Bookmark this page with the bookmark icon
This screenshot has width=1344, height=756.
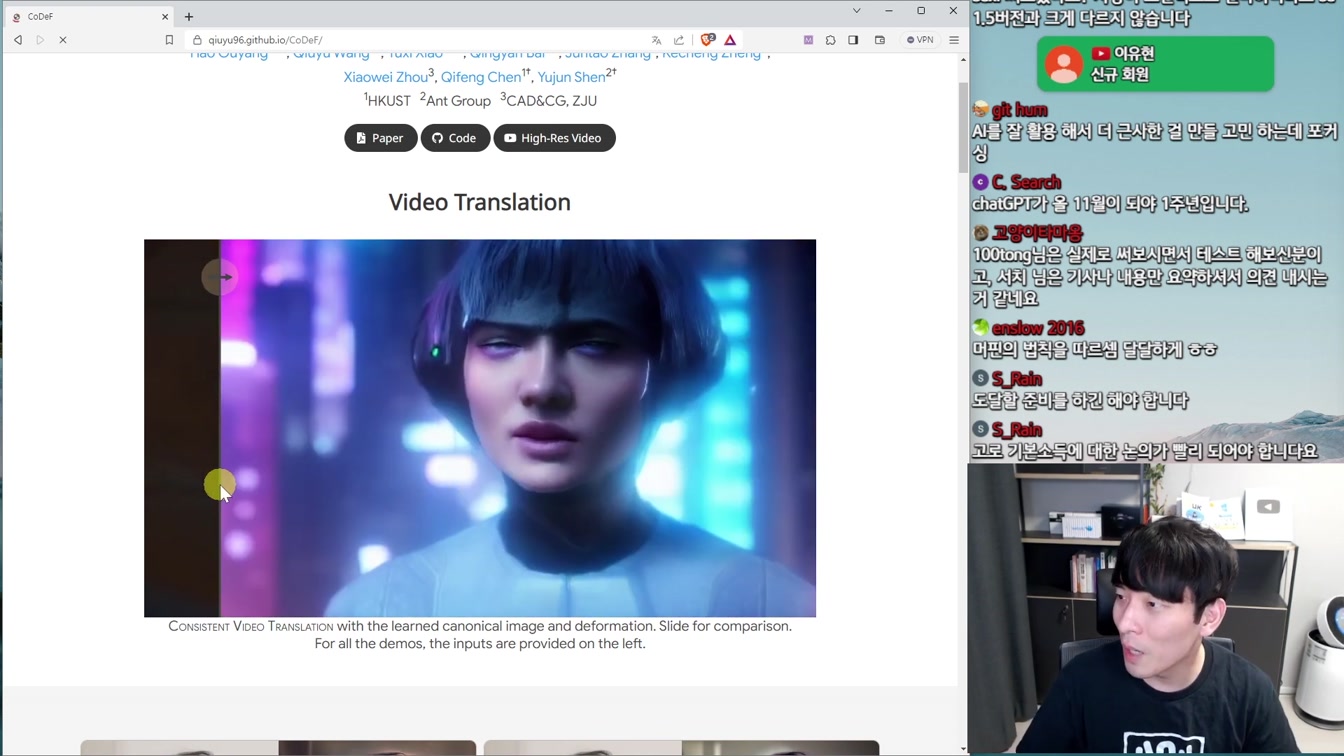click(x=169, y=40)
